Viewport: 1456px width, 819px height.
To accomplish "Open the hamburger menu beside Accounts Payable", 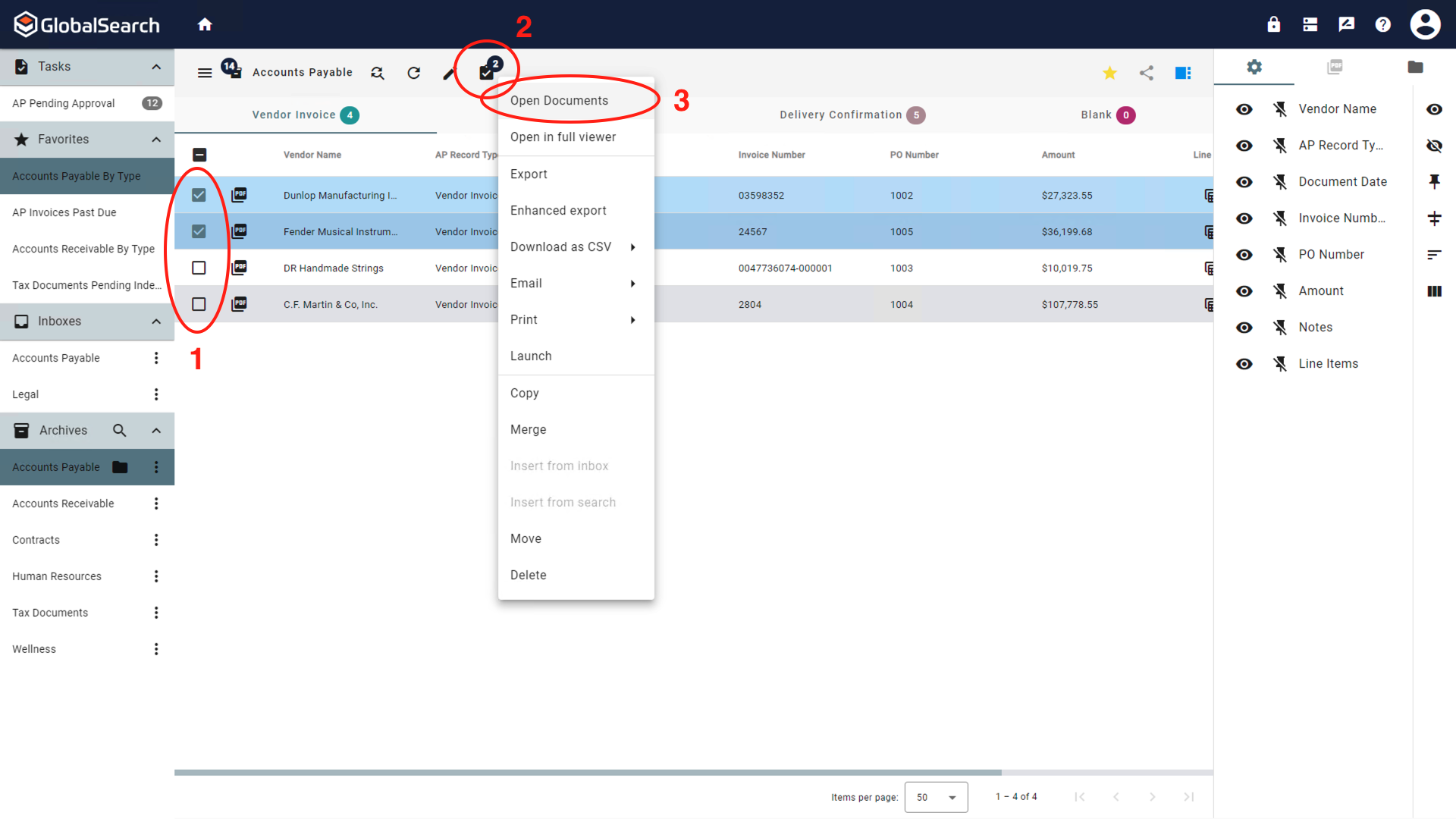I will click(204, 73).
